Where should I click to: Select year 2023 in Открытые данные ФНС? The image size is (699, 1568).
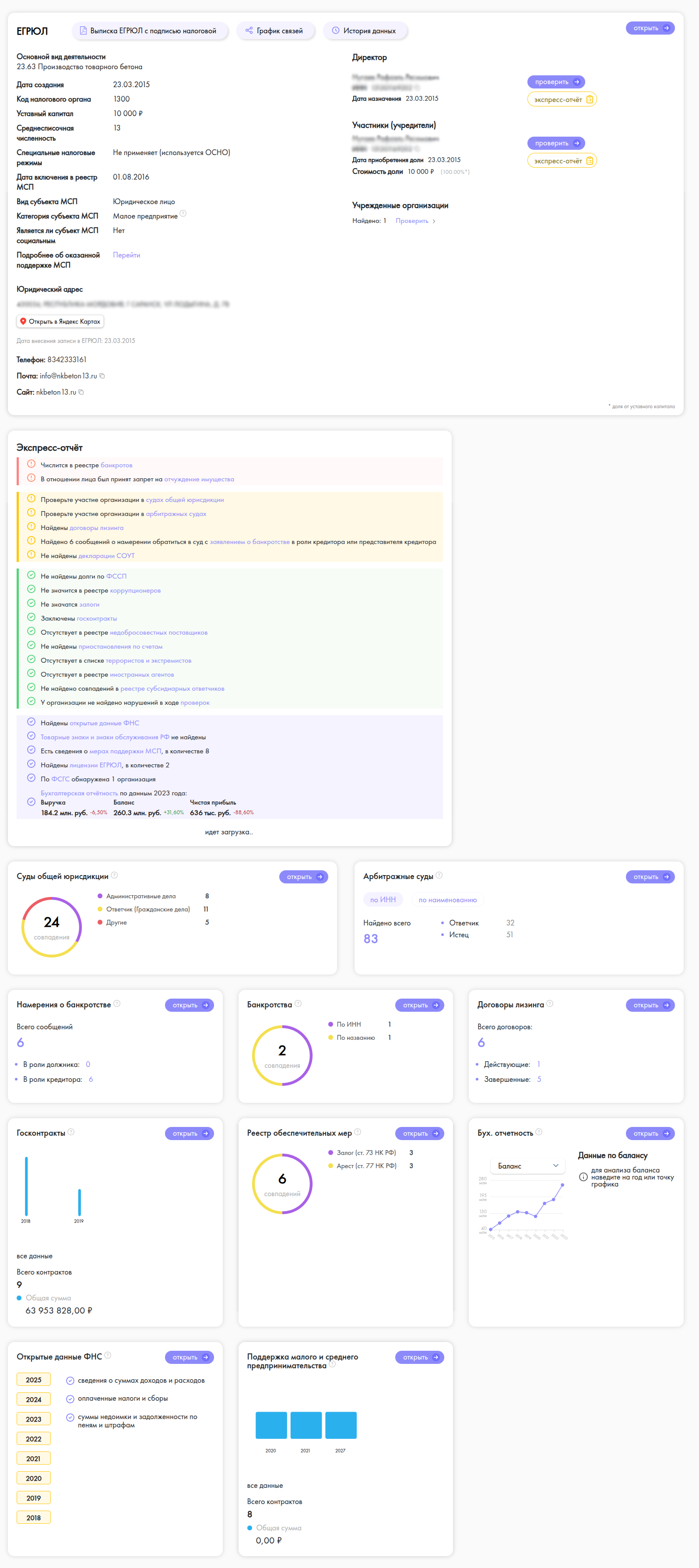click(33, 1420)
